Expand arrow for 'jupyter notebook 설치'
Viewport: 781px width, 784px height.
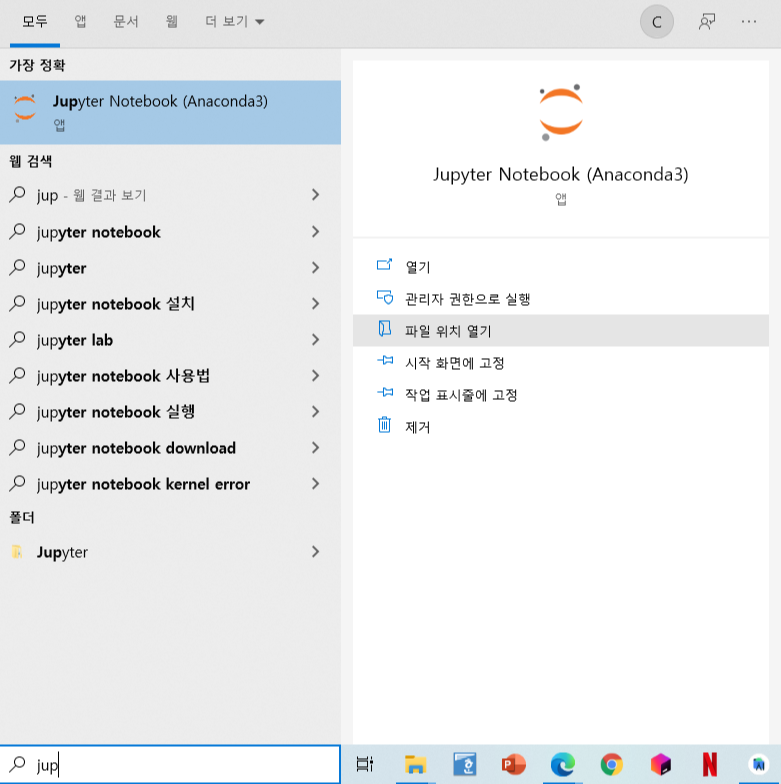(315, 304)
